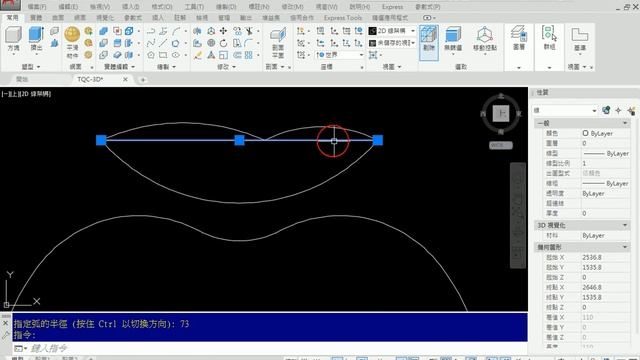
Task: Close the command line window X button
Action: point(5,323)
